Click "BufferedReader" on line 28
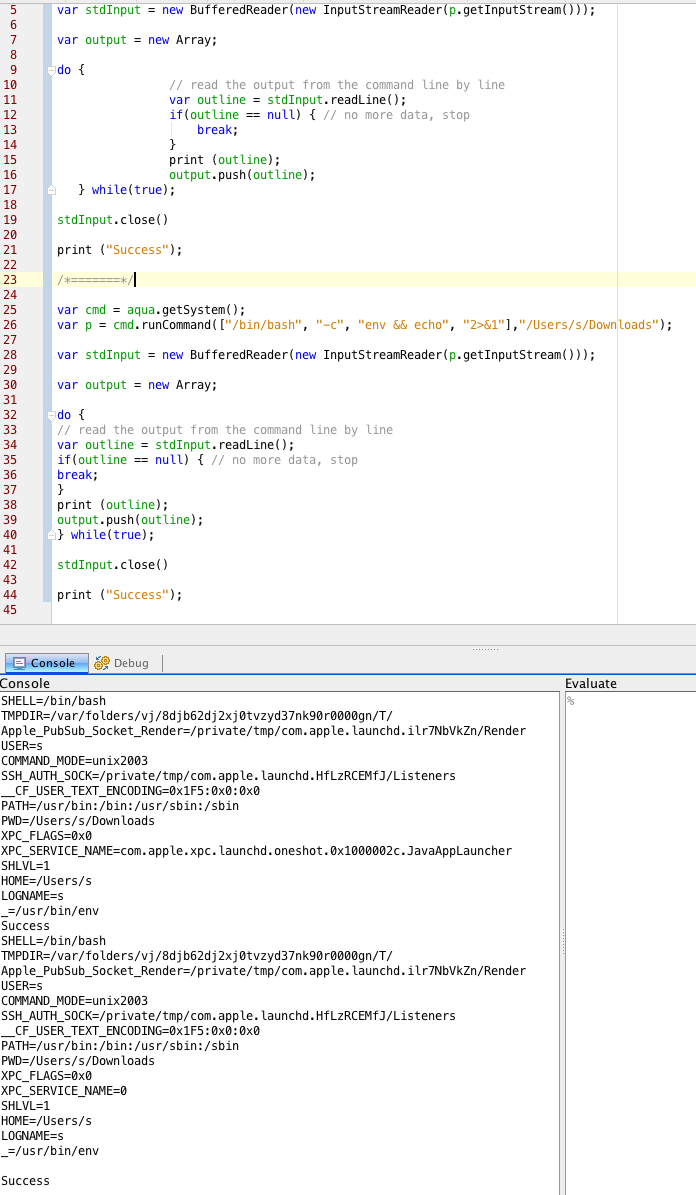This screenshot has height=1195, width=696. tap(239, 354)
